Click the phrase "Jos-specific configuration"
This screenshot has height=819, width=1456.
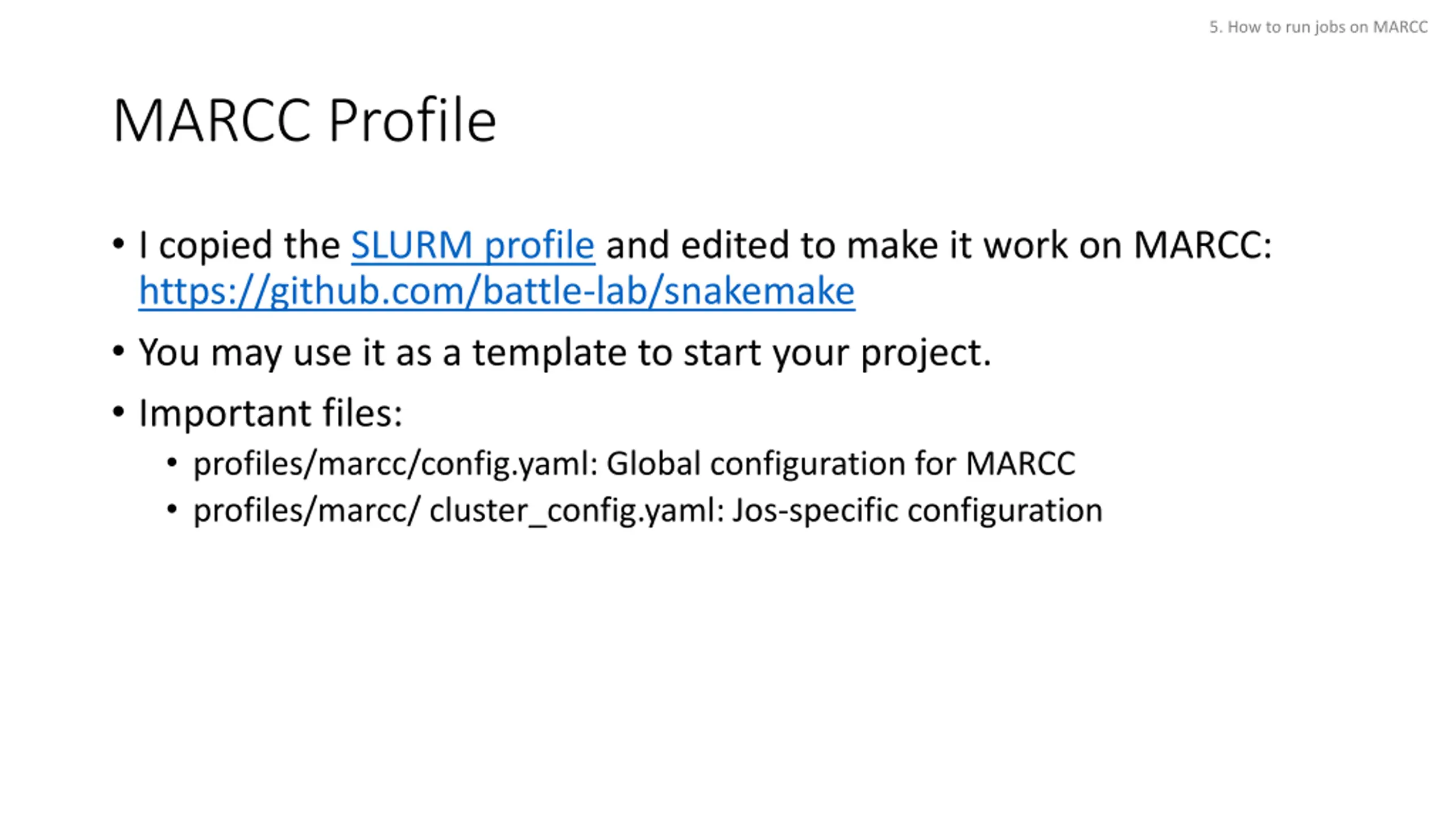[917, 510]
